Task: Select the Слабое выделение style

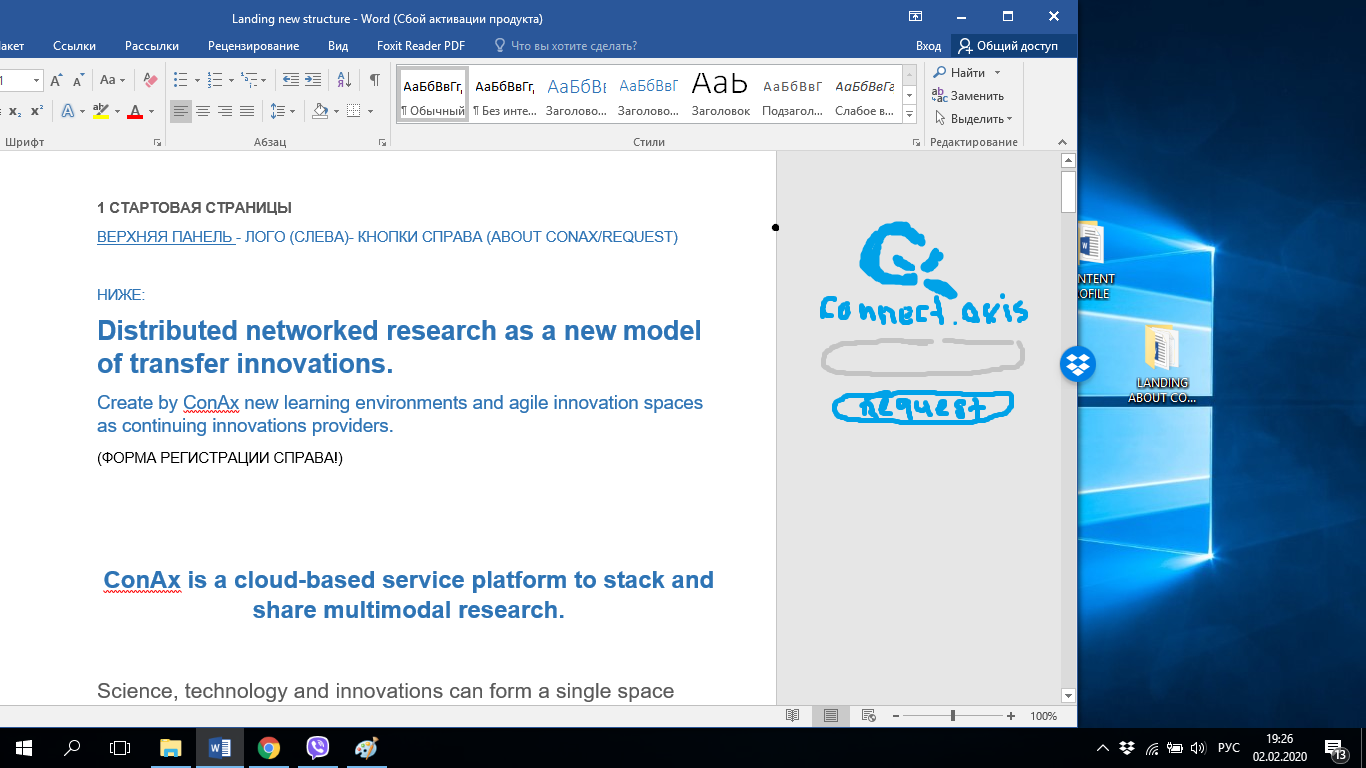Action: [x=864, y=95]
